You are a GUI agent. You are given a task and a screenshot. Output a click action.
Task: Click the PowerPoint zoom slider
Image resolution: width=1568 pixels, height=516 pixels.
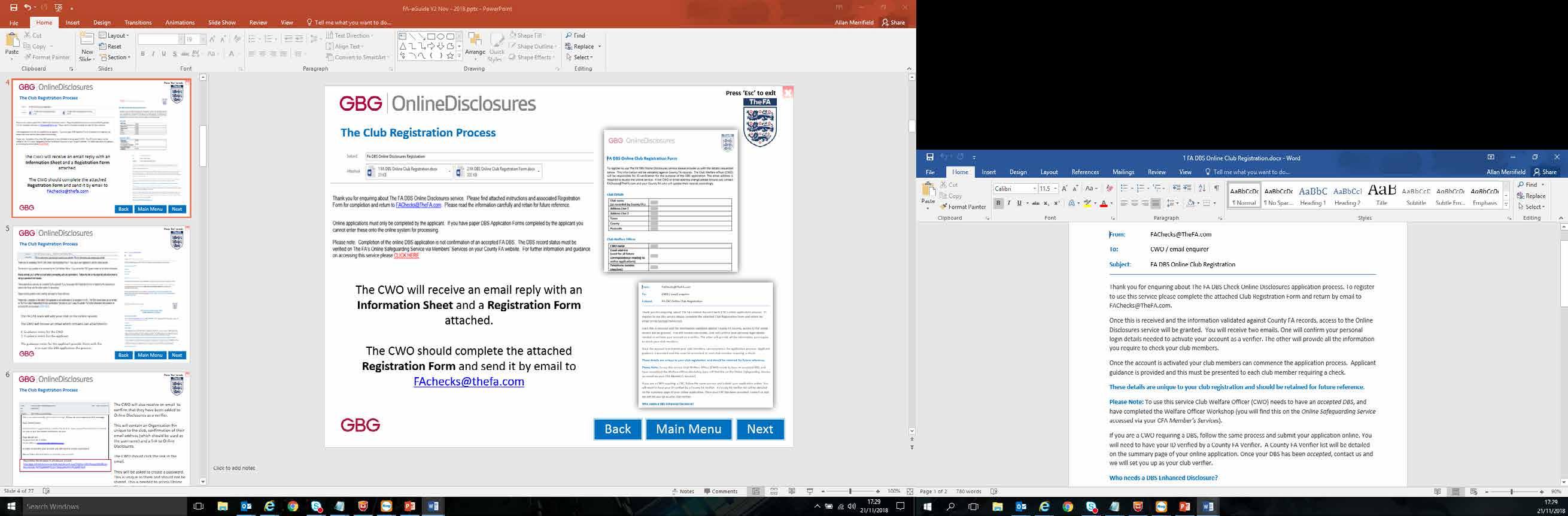pyautogui.click(x=850, y=491)
